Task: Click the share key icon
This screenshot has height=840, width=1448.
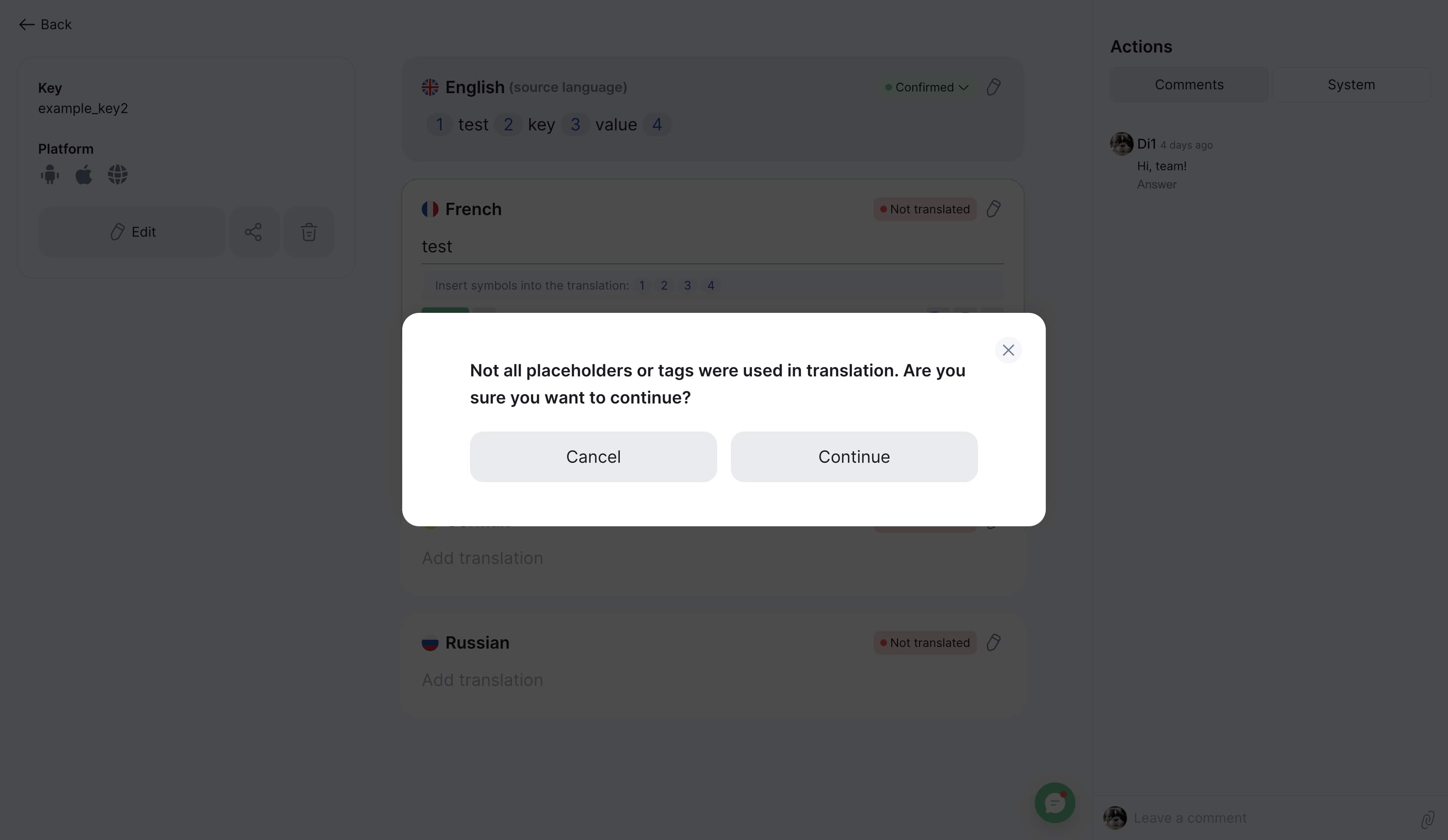Action: click(253, 232)
